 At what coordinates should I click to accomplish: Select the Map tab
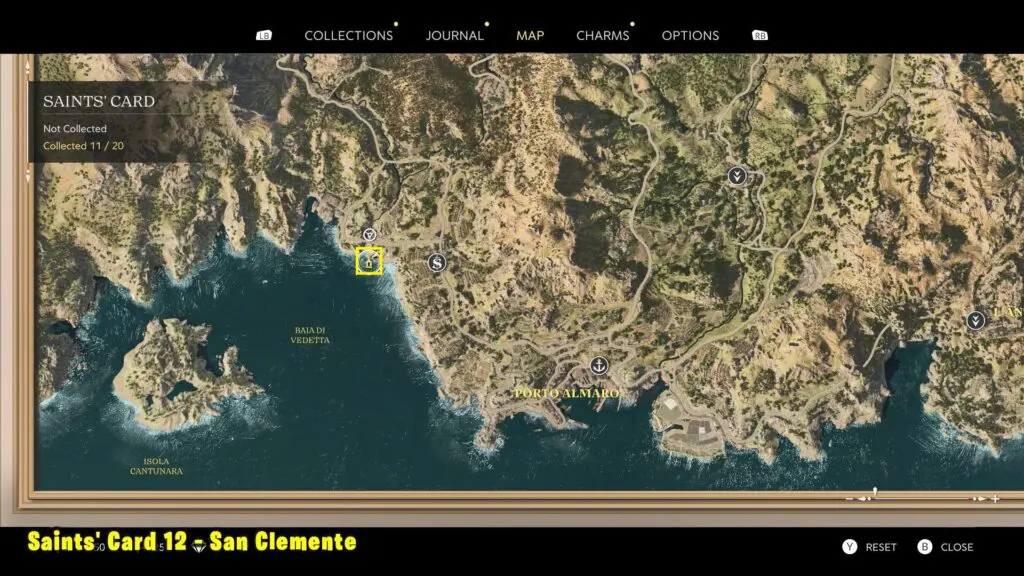[x=530, y=35]
